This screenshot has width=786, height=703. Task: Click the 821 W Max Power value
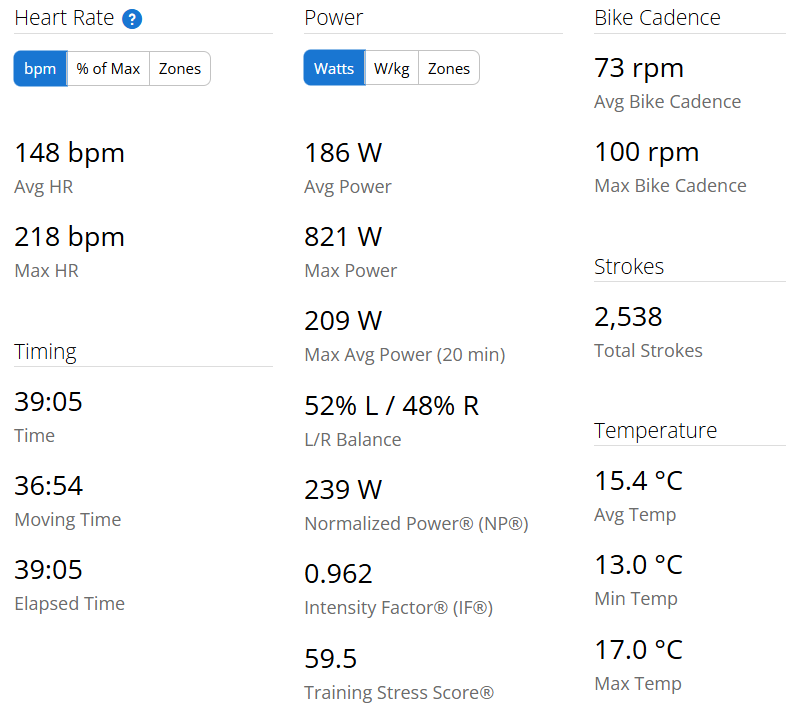[x=343, y=237]
